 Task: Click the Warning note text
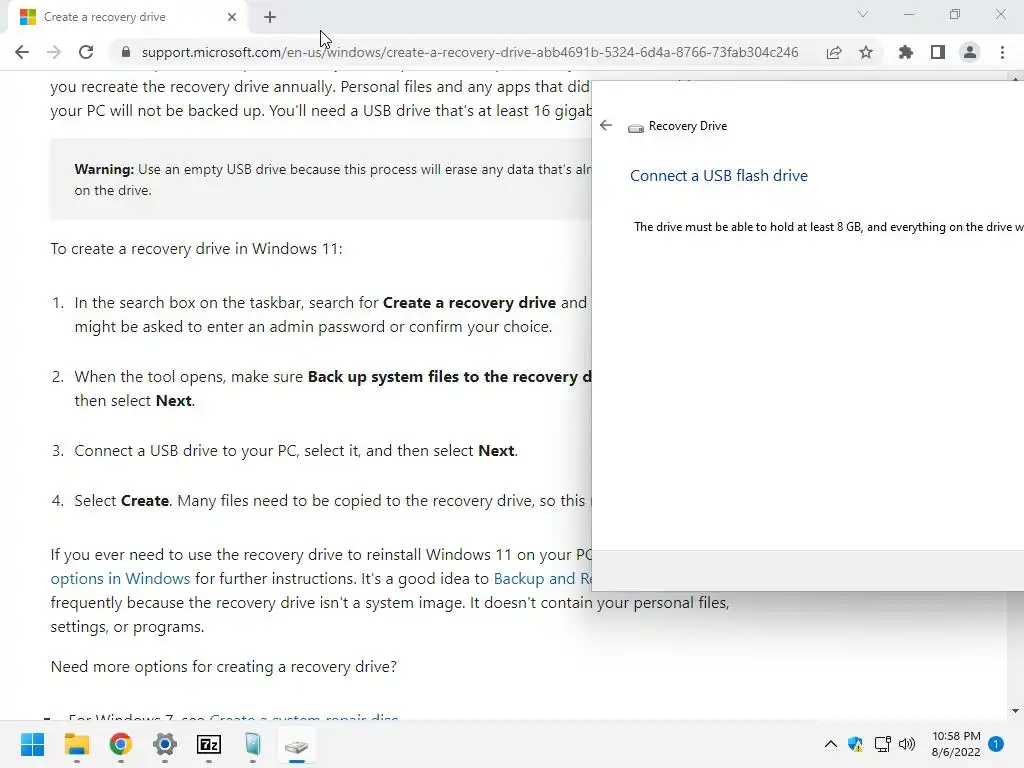[x=333, y=180]
